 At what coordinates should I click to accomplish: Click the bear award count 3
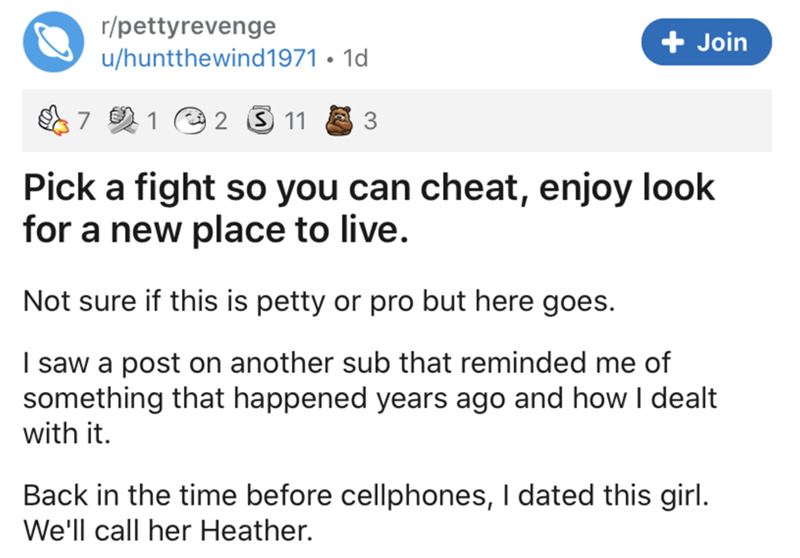coord(371,125)
